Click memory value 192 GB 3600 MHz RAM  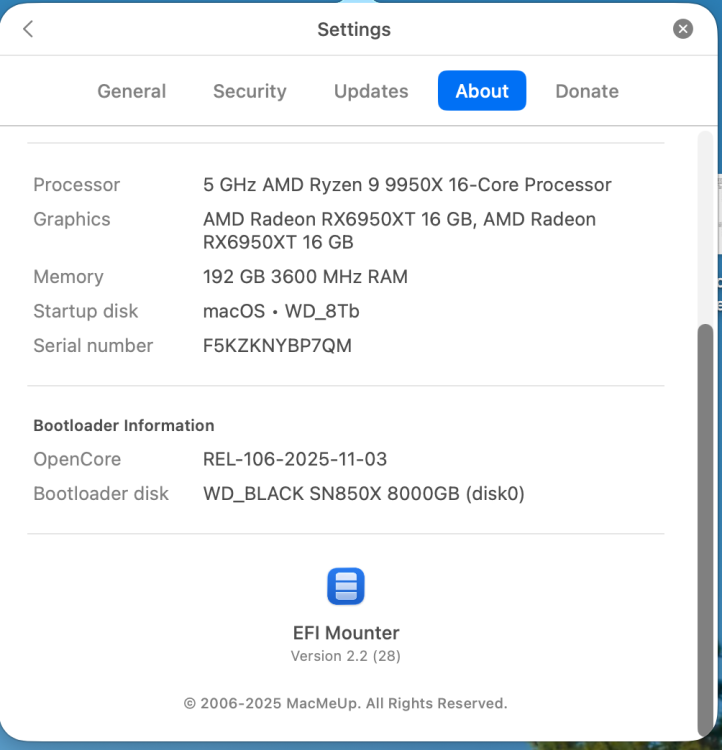pyautogui.click(x=305, y=276)
